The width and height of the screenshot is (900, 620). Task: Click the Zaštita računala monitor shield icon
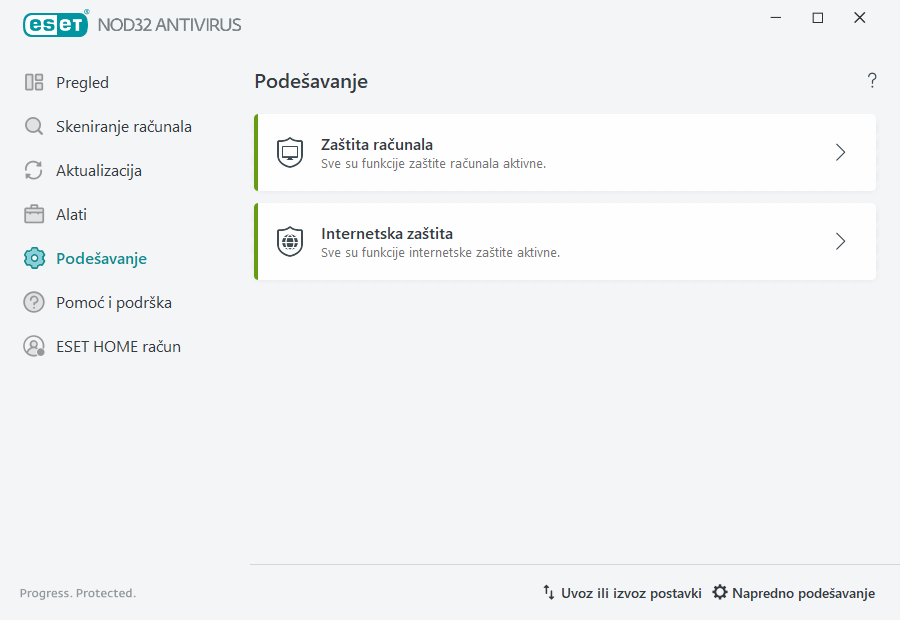click(x=289, y=152)
